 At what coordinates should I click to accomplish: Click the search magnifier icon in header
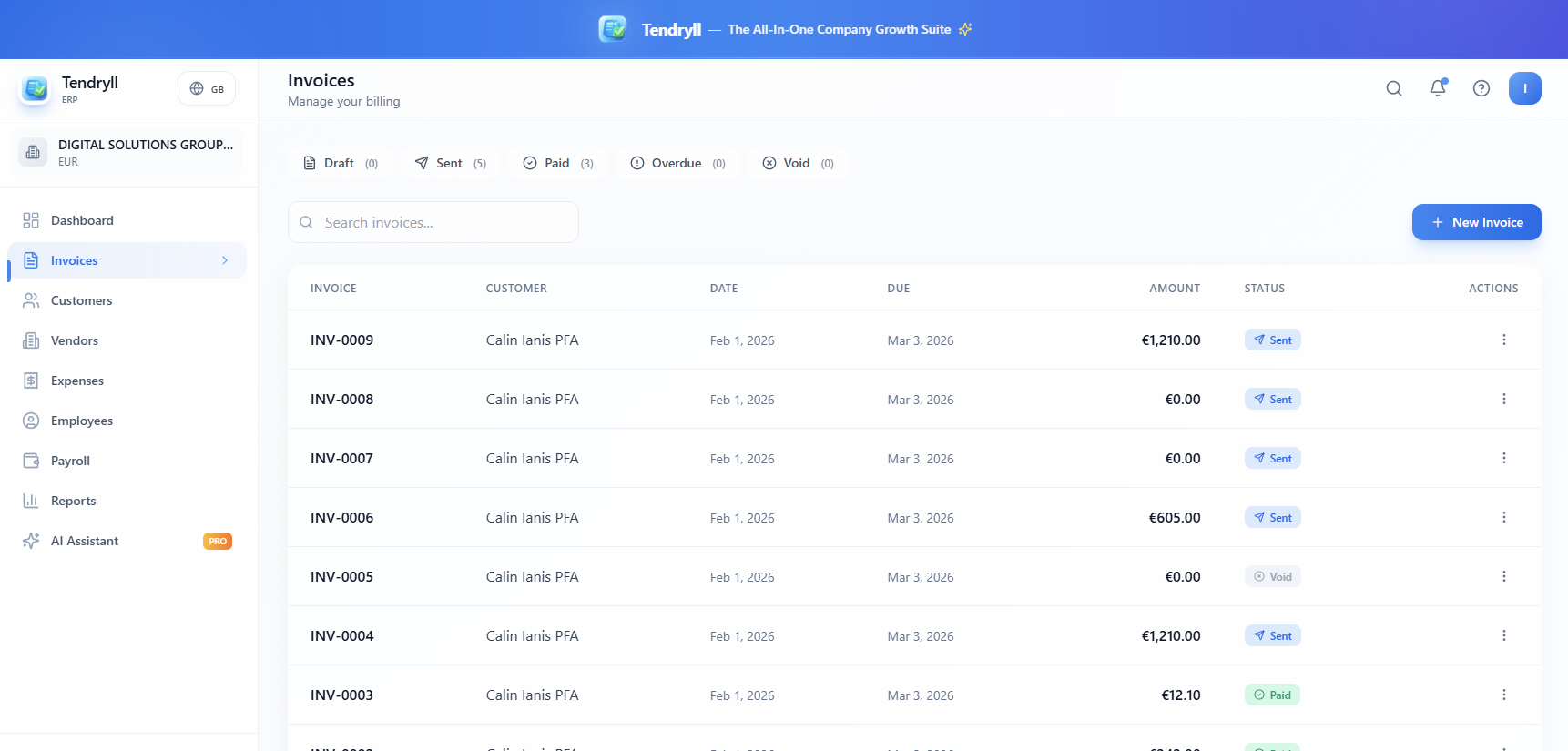1393,88
